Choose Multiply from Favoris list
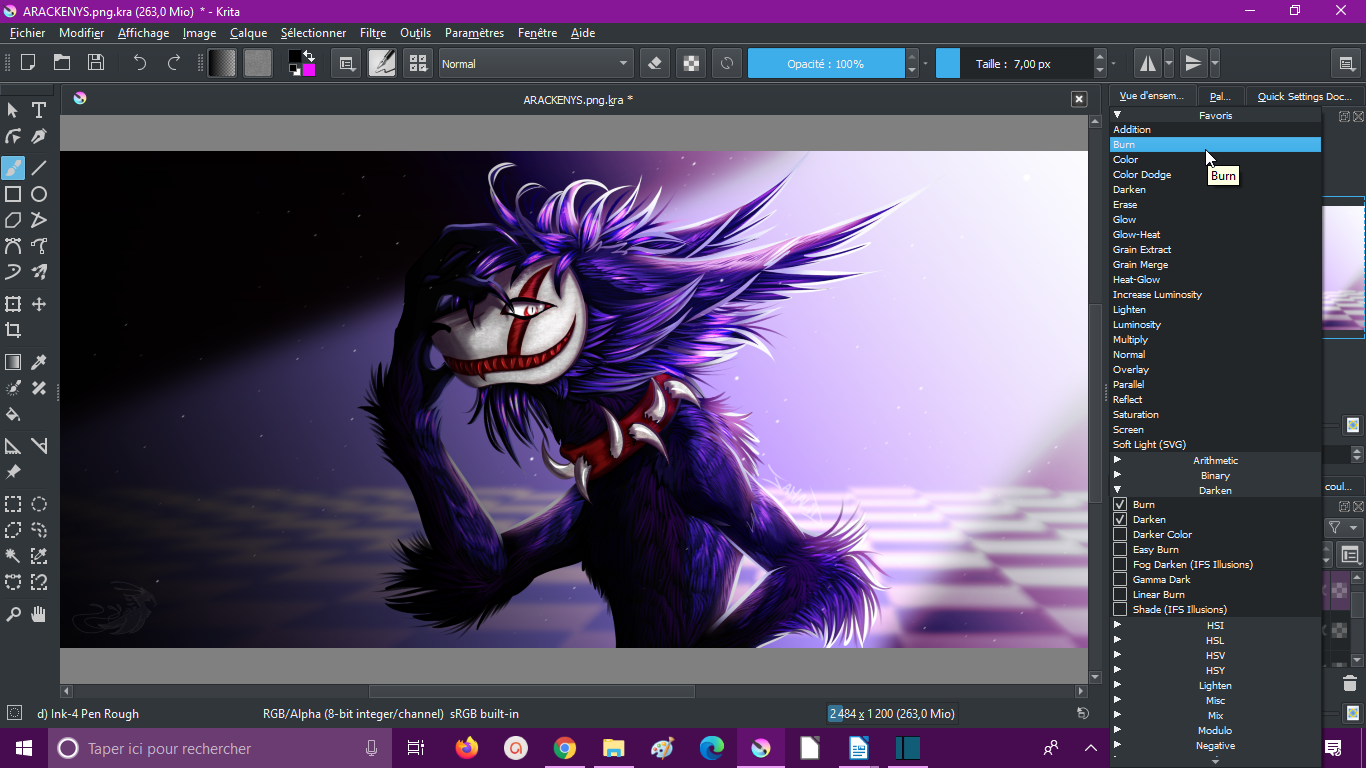The width and height of the screenshot is (1366, 768). pyautogui.click(x=1216, y=340)
